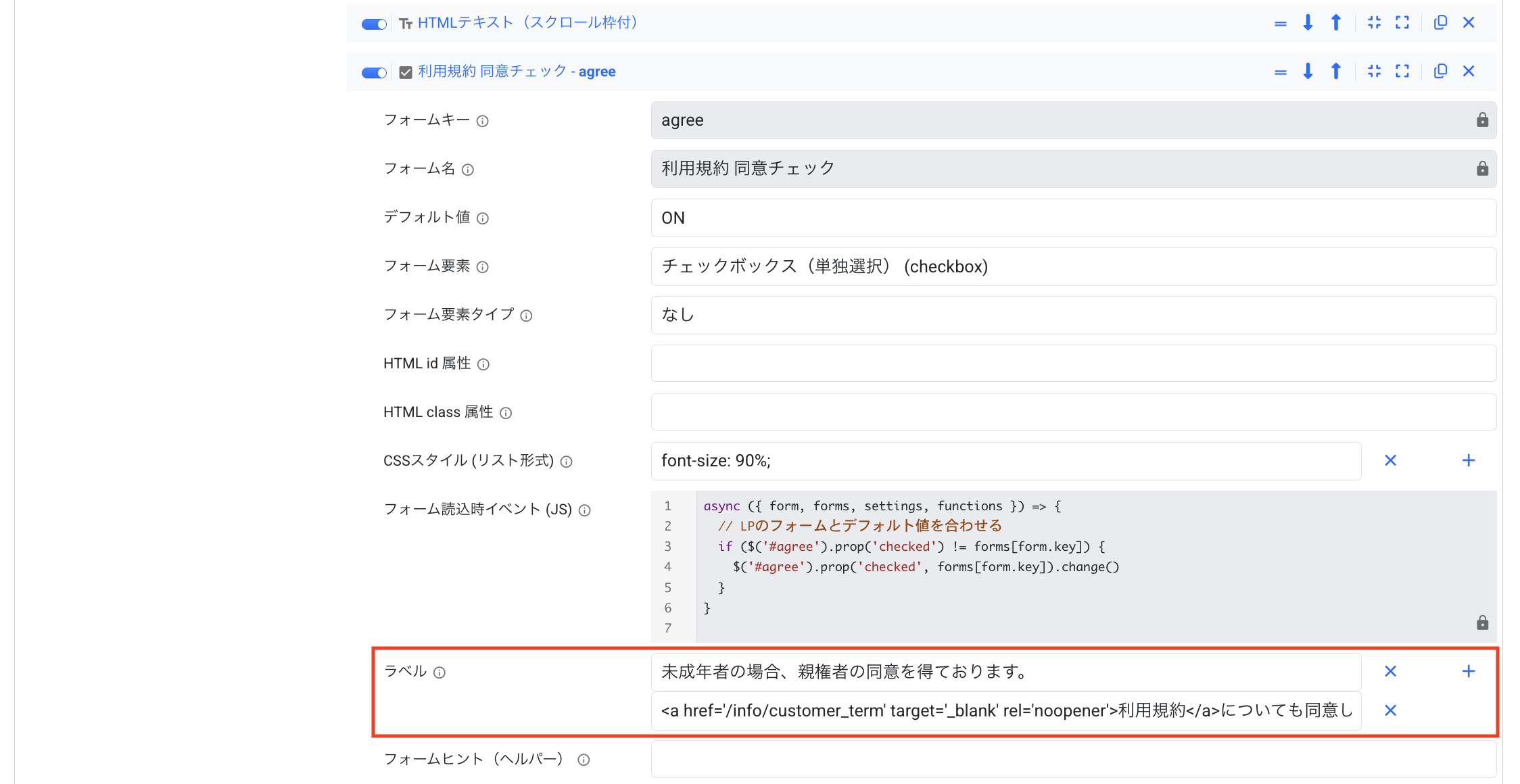Remove the 未成年者の場合 label entry
Image resolution: width=1520 pixels, height=784 pixels.
click(x=1390, y=671)
